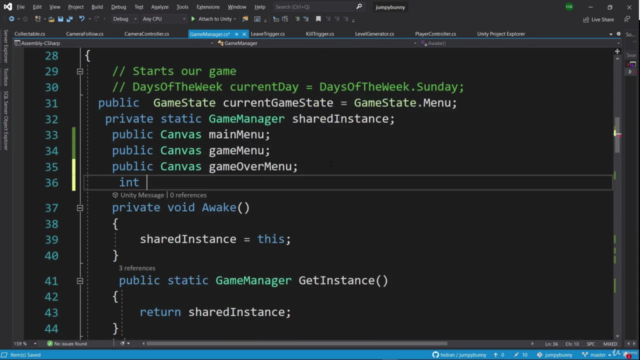Open the Awake() member navigation dropdown
The width and height of the screenshot is (640, 360).
[520, 43]
